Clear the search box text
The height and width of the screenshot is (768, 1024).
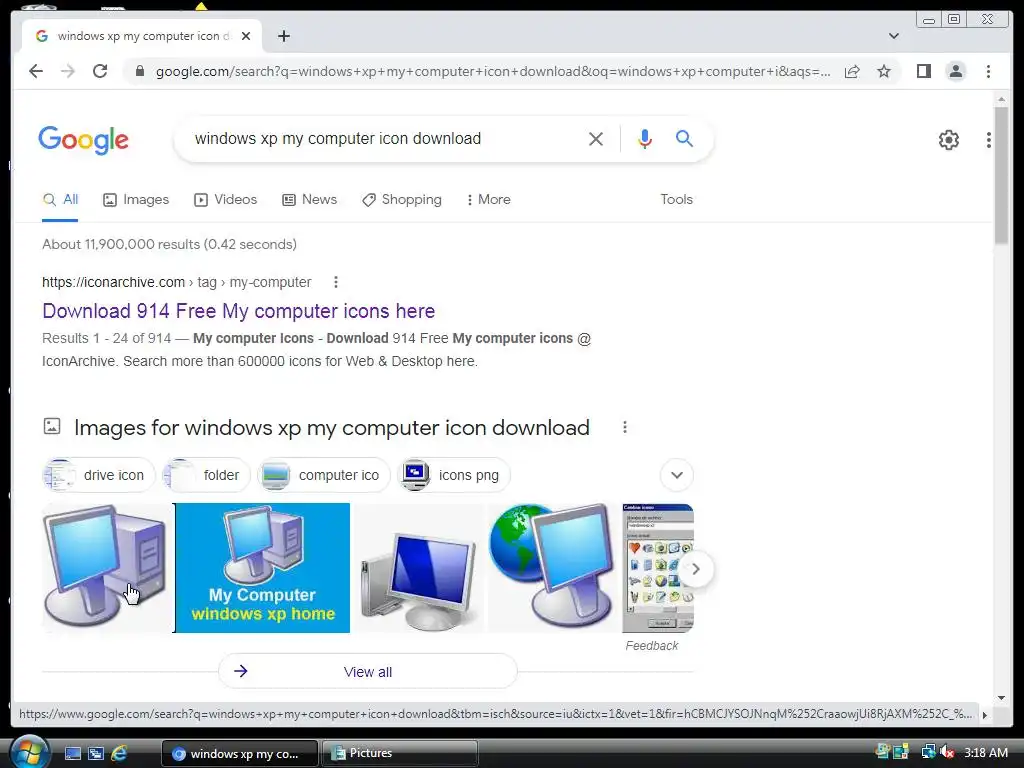596,138
